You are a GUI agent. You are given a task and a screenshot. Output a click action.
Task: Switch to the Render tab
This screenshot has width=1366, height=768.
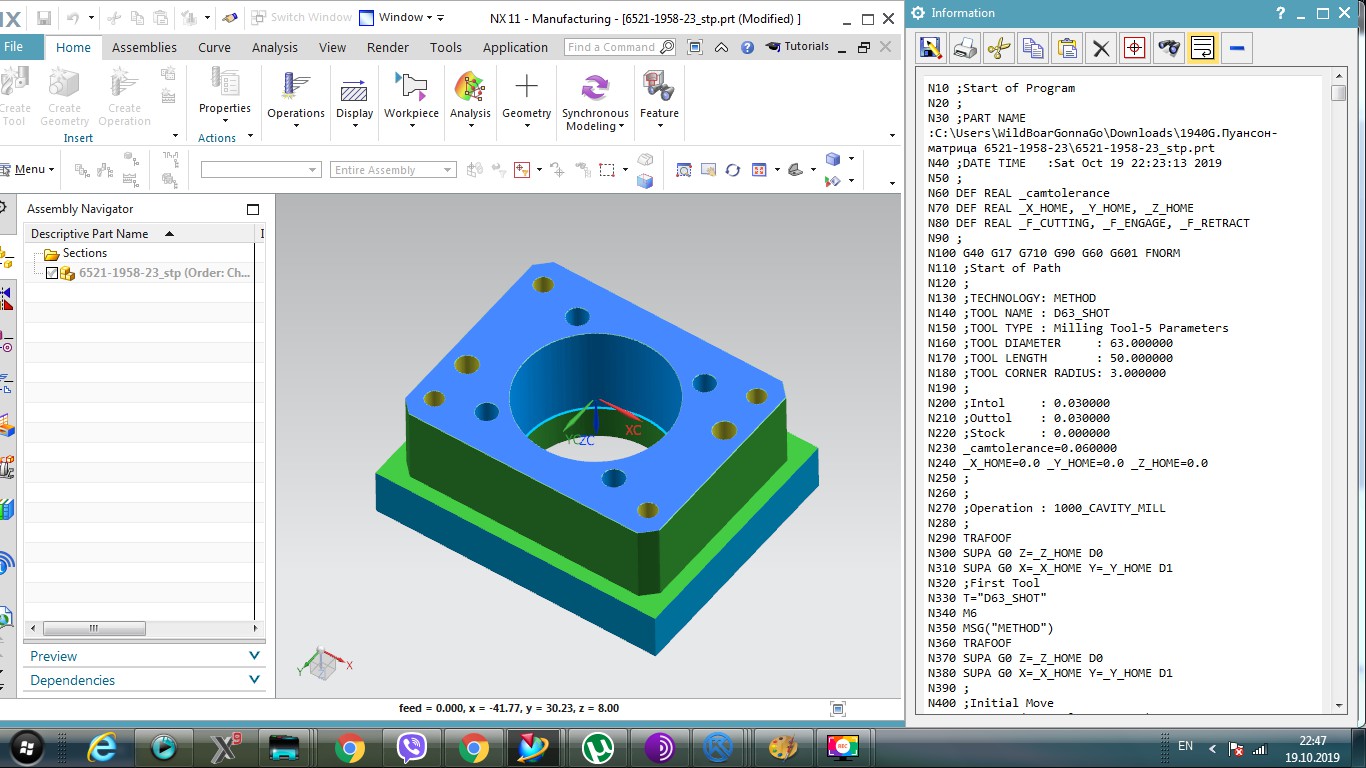(x=388, y=47)
